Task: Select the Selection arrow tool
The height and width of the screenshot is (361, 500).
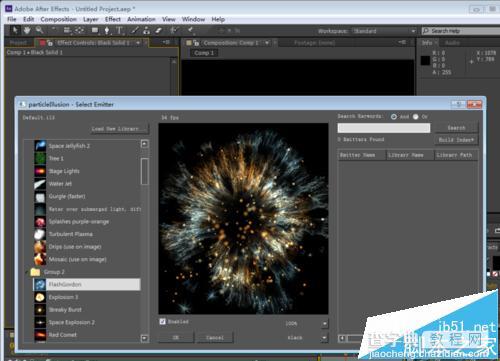Action: click(15, 30)
